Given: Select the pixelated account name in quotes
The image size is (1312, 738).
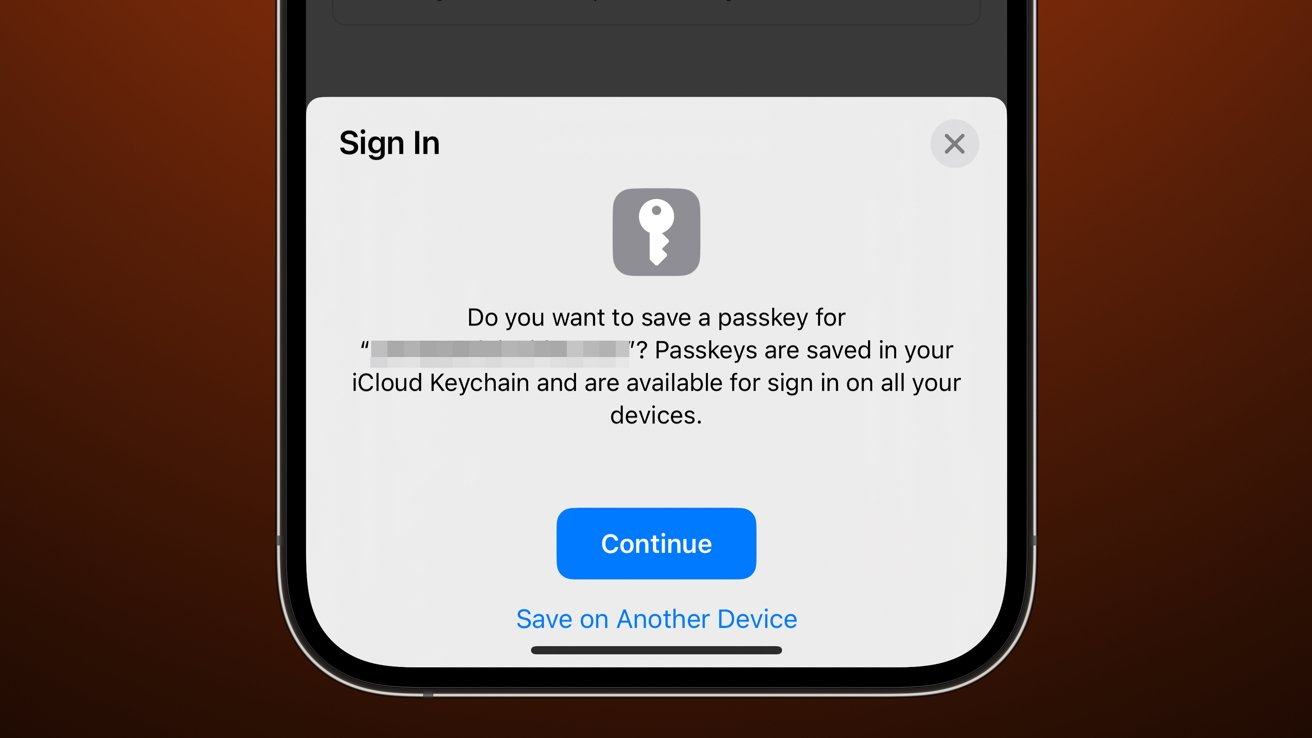Looking at the screenshot, I should (x=500, y=350).
